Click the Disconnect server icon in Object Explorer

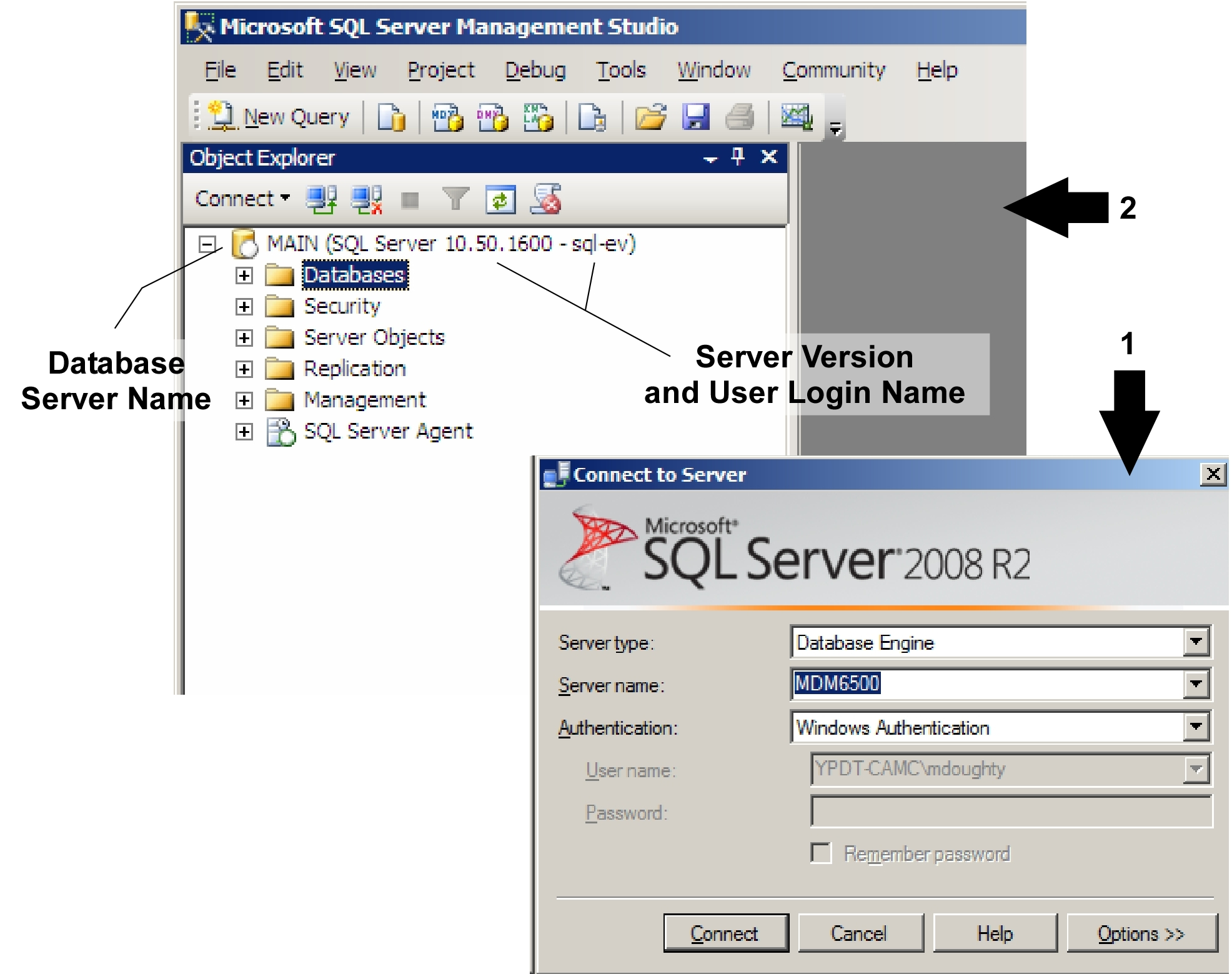367,200
